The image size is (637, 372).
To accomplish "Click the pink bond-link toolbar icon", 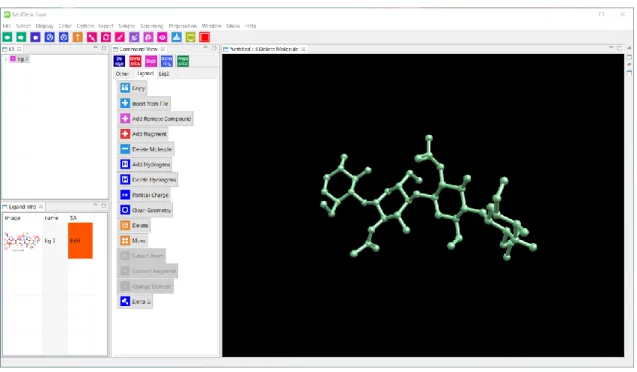I will coord(92,37).
